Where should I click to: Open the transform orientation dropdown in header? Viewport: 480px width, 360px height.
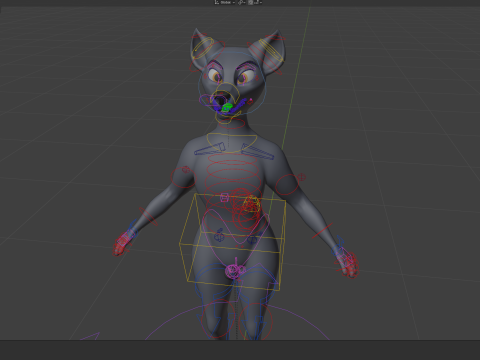tap(225, 2)
